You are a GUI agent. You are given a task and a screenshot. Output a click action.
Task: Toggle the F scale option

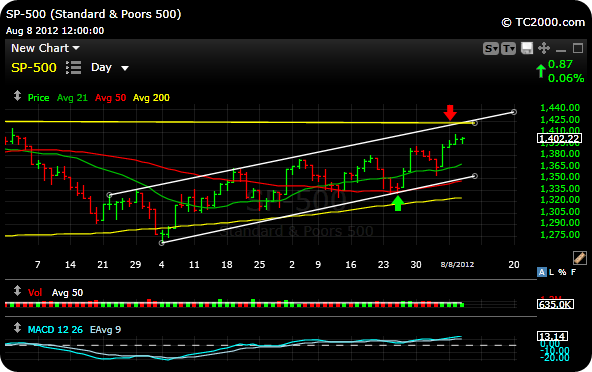(x=574, y=272)
